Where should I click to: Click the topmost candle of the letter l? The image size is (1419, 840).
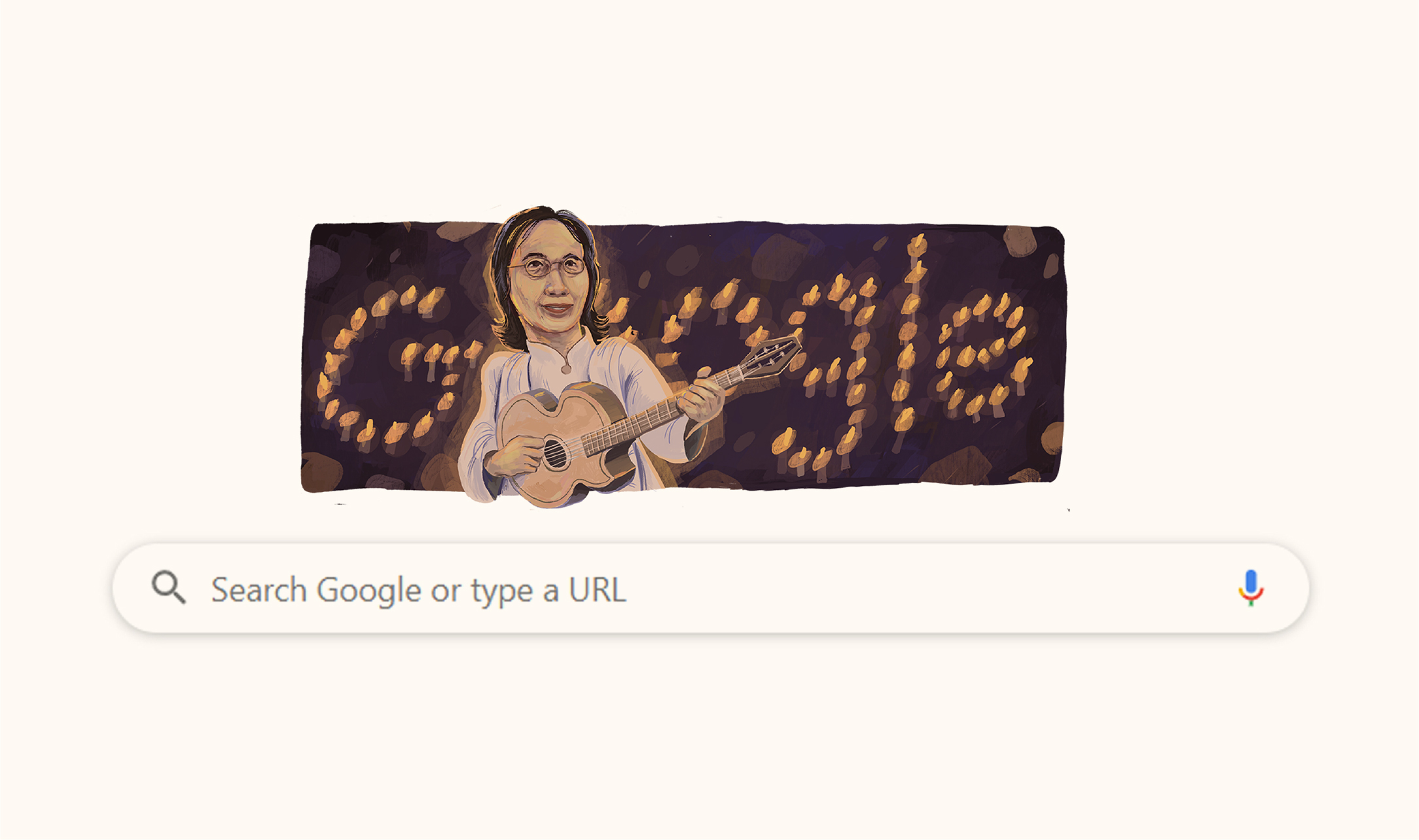[917, 244]
